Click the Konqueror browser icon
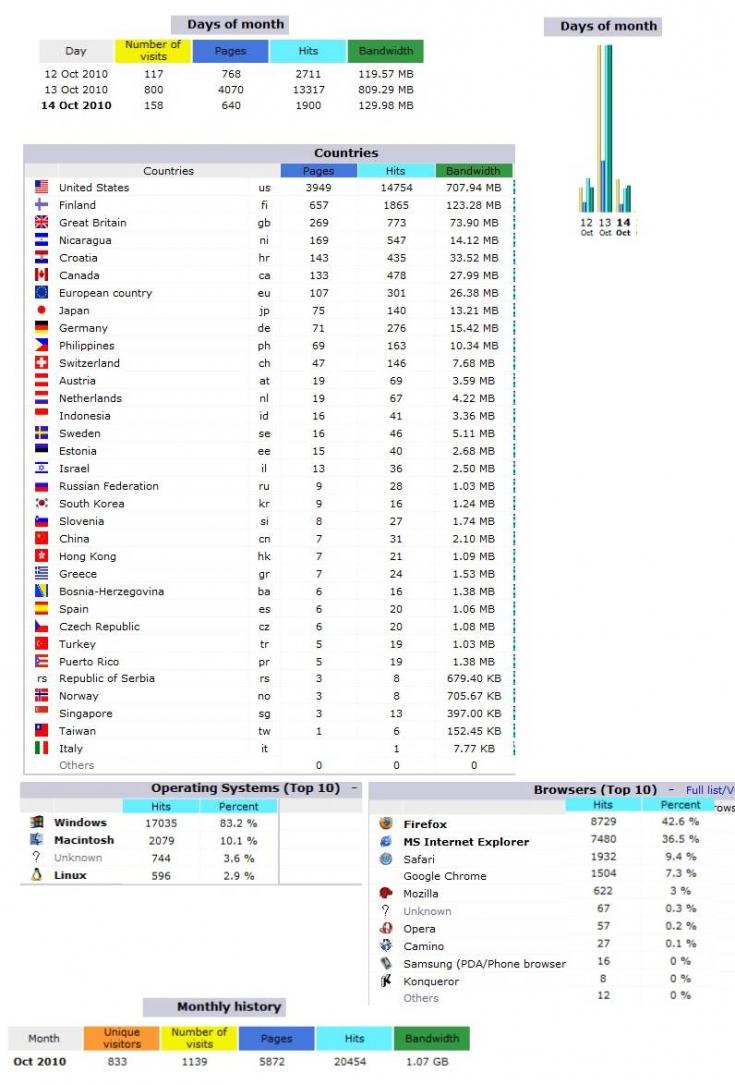 (386, 981)
